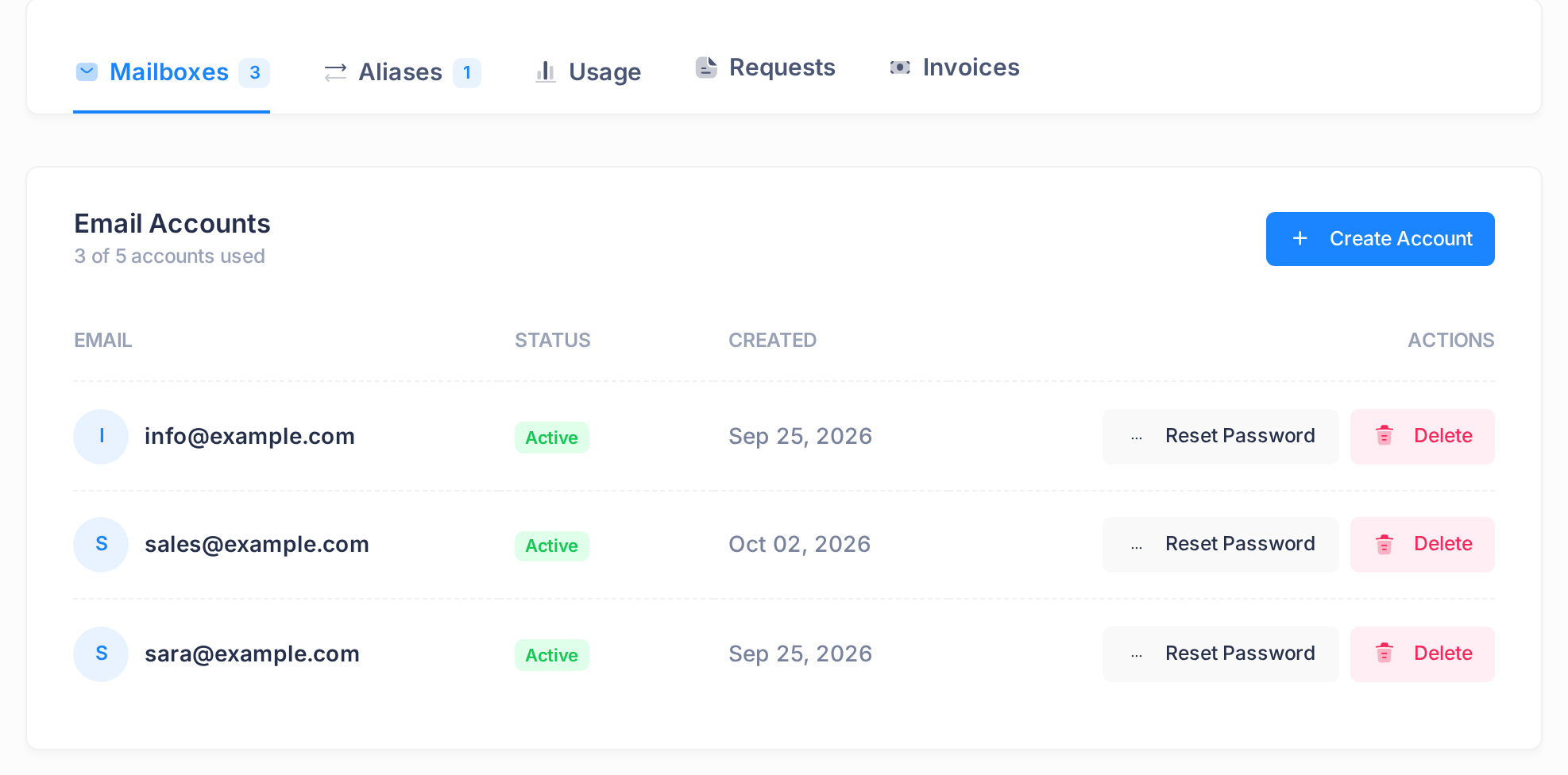Click the STATUS column header

pos(552,340)
